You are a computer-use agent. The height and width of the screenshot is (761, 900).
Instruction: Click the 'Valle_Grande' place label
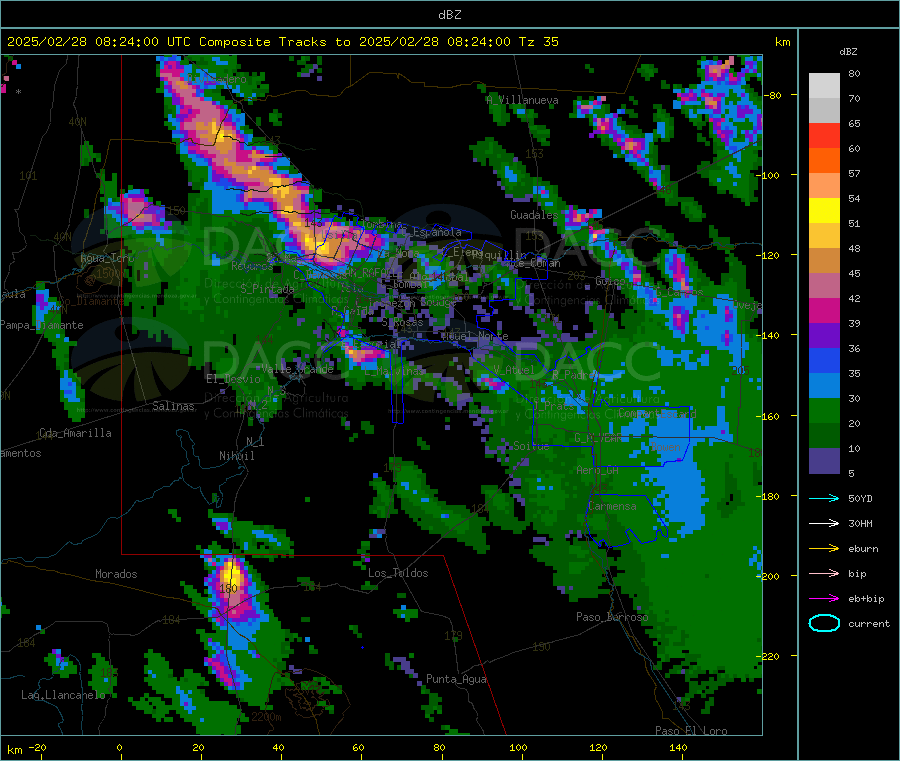[297, 369]
